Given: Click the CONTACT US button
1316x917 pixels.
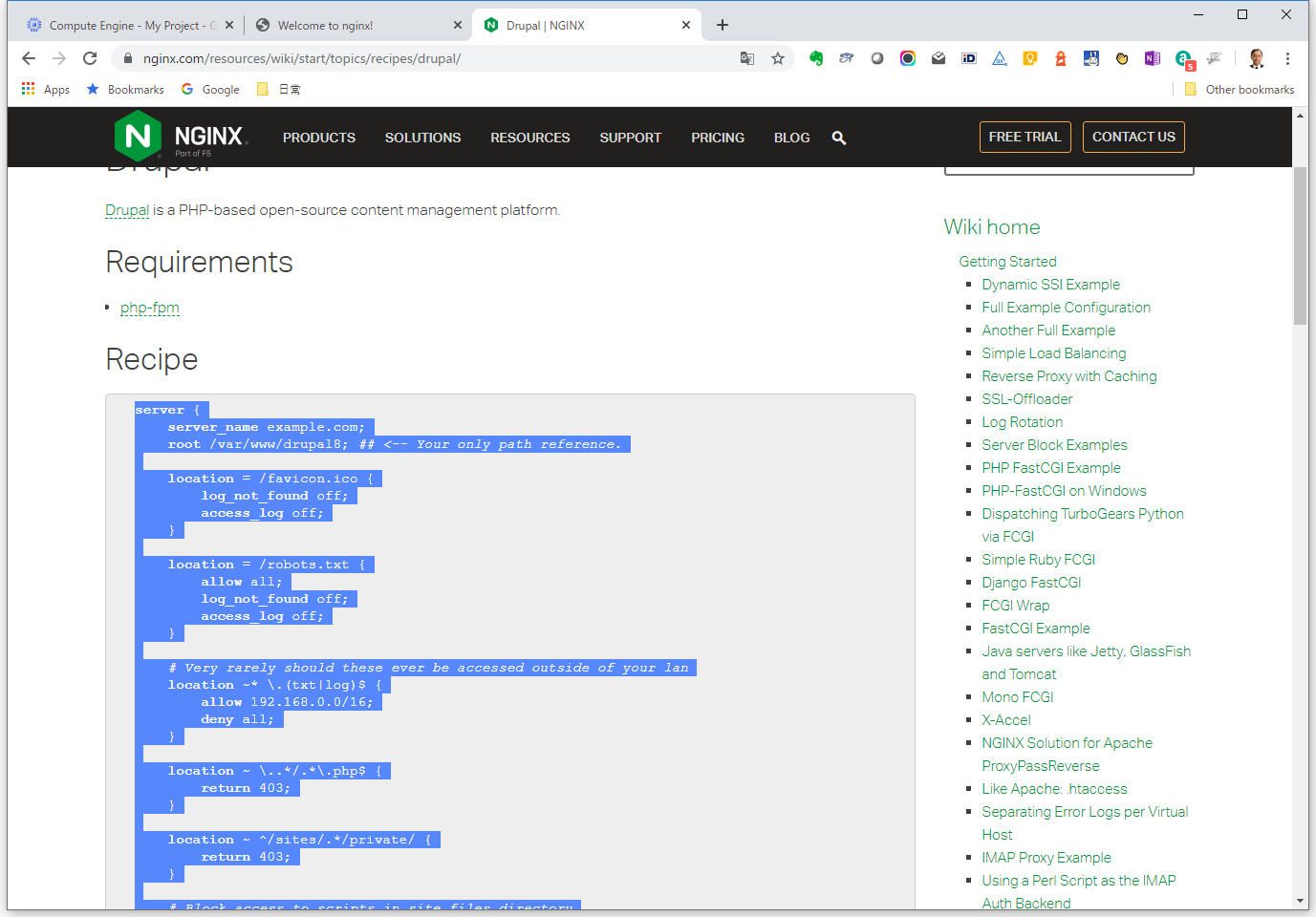Looking at the screenshot, I should tap(1133, 137).
